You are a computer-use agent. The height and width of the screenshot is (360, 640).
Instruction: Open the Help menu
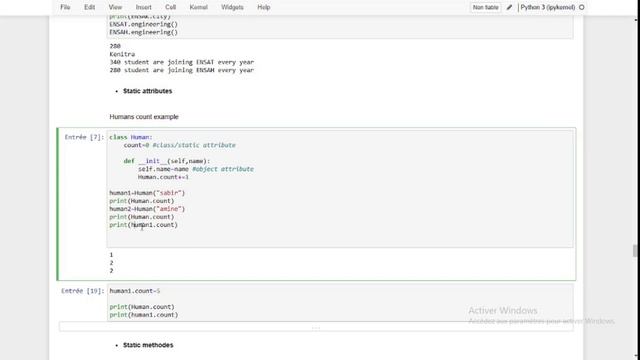[x=264, y=7]
